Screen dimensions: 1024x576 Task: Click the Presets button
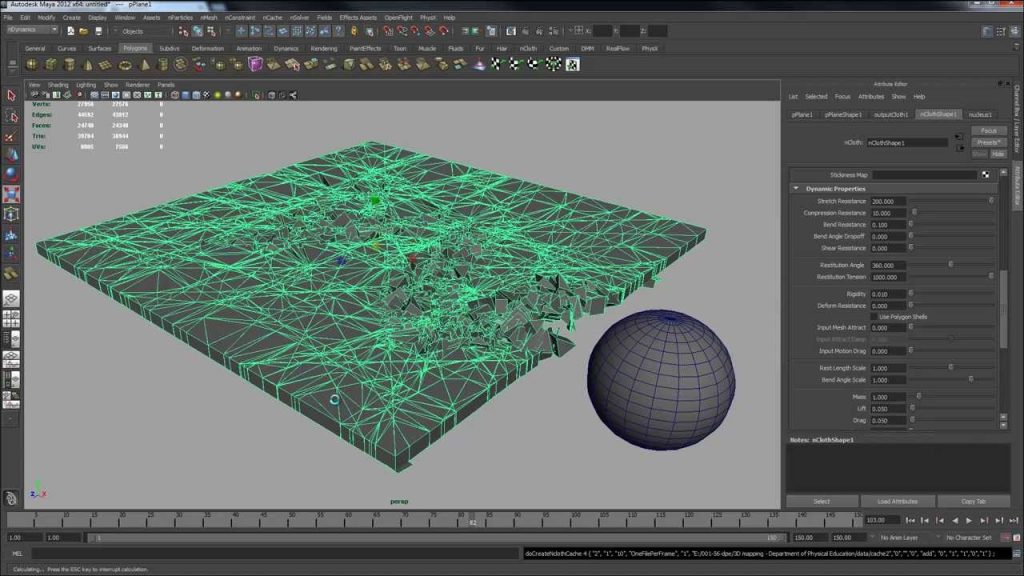(x=989, y=142)
